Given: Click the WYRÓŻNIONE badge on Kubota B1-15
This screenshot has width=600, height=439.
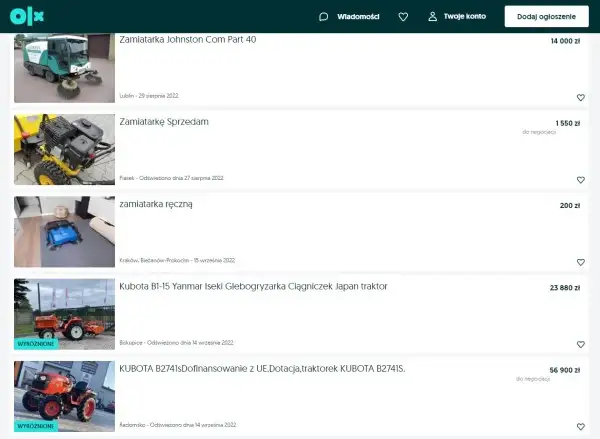Looking at the screenshot, I should point(36,344).
